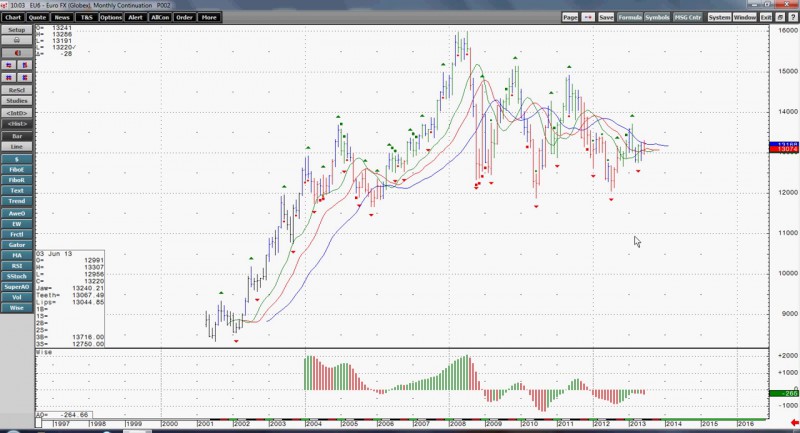The height and width of the screenshot is (433, 800).
Task: Select the Trend line tool
Action: pos(17,201)
